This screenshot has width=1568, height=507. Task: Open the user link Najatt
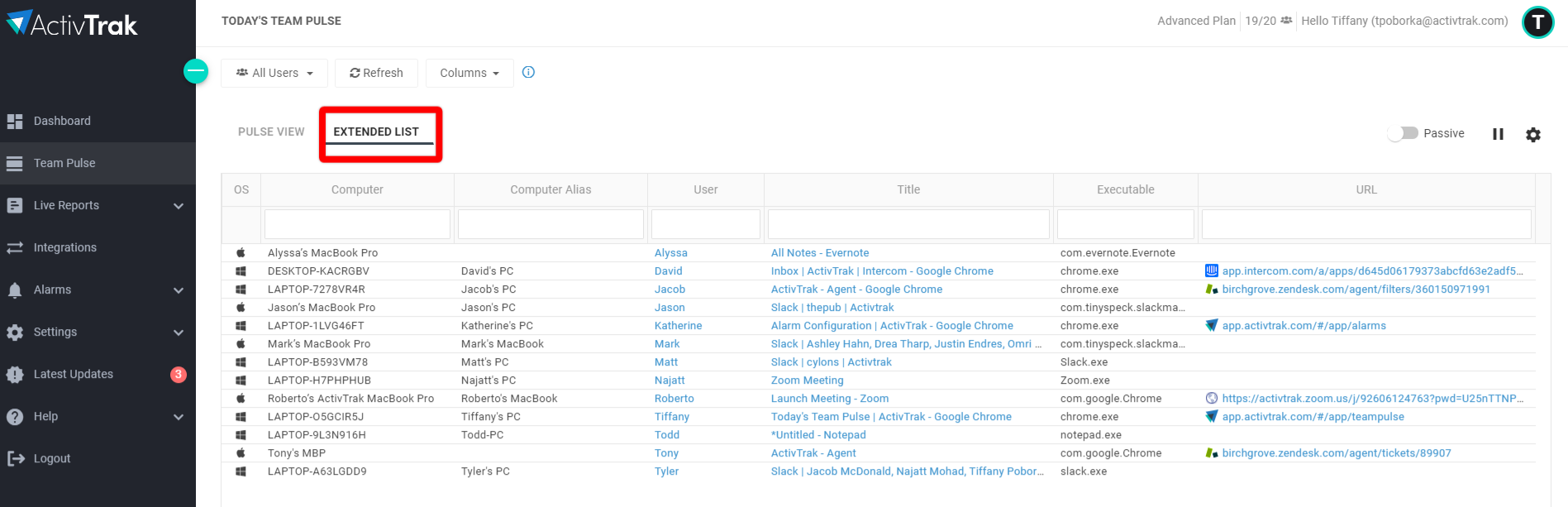click(x=670, y=380)
